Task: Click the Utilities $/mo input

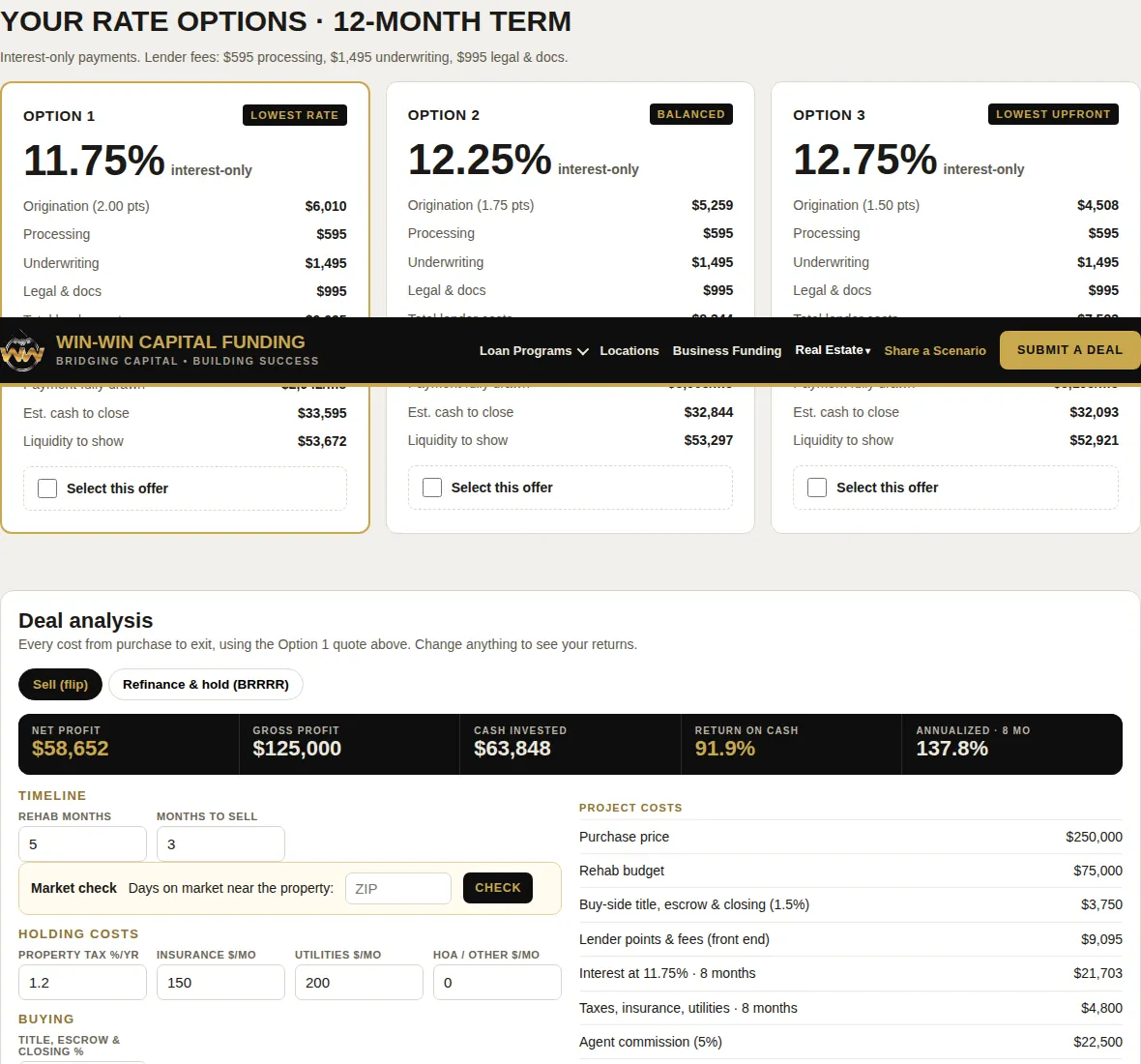Action: pyautogui.click(x=359, y=983)
